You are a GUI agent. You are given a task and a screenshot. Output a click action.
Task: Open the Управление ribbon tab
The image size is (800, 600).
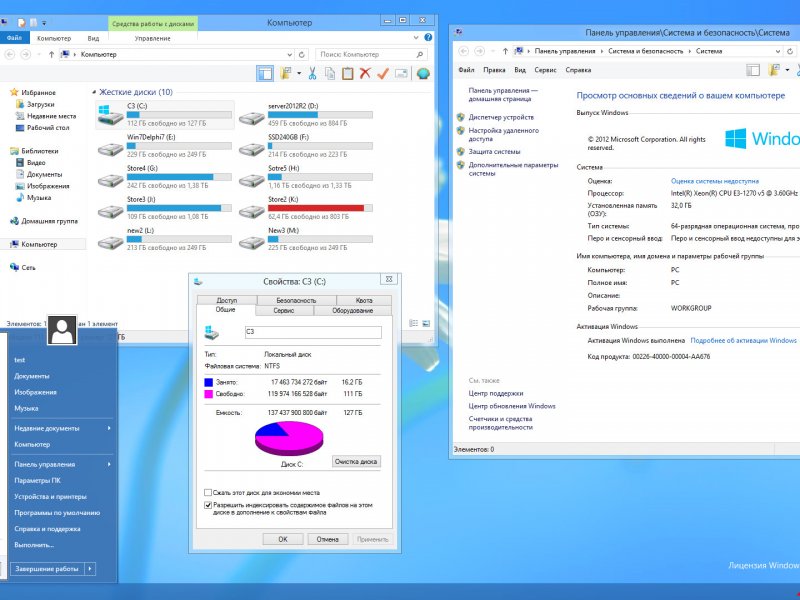pyautogui.click(x=153, y=38)
